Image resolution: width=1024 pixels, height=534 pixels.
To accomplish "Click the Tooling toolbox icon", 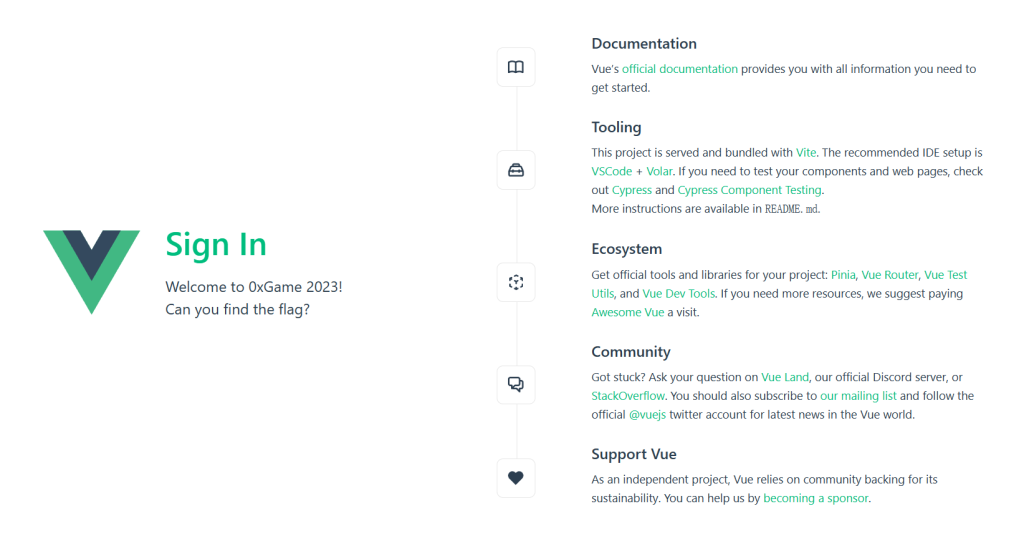I will click(x=516, y=170).
